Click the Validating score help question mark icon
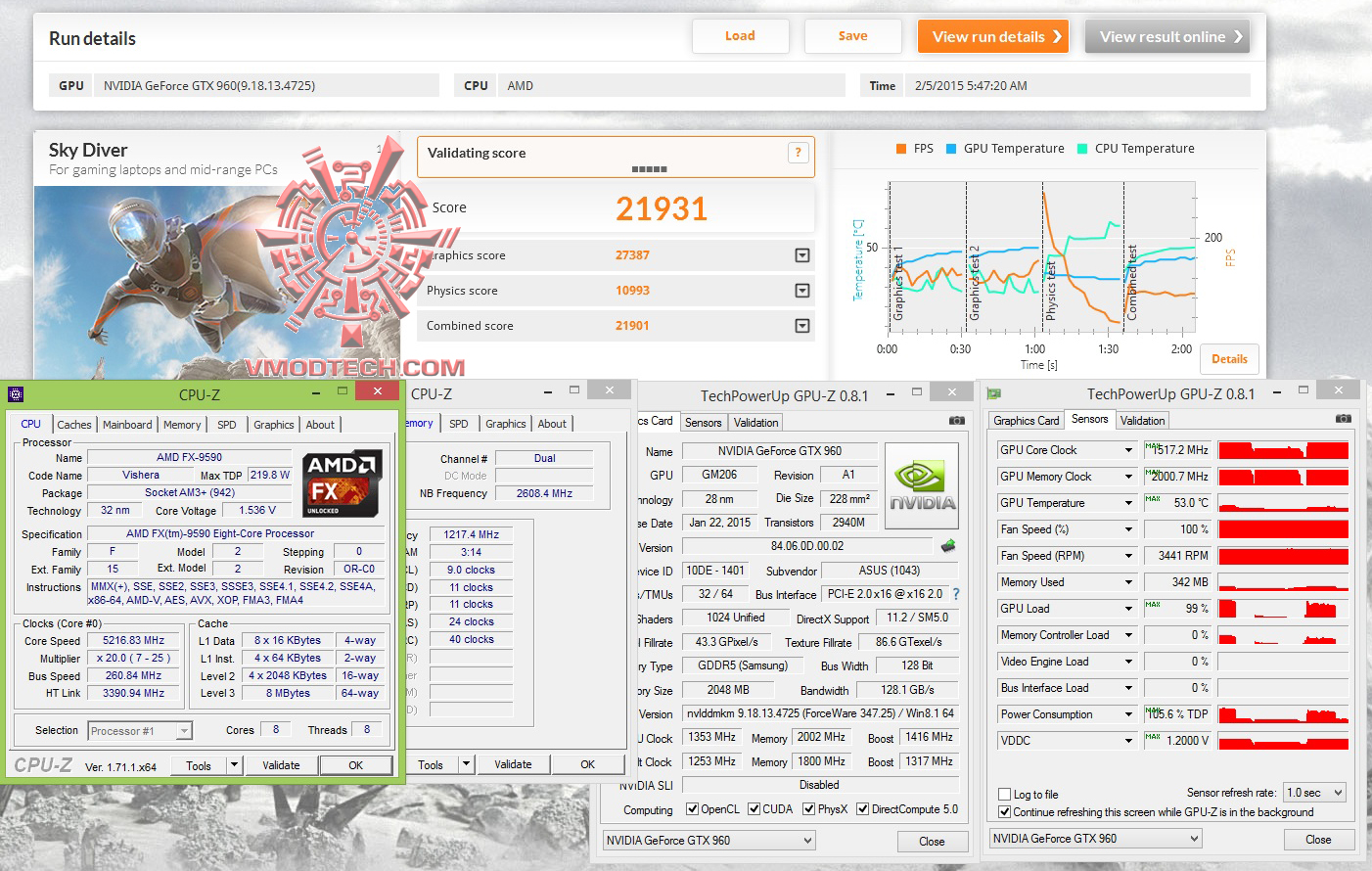Screen dimensions: 1372x871 pos(798,152)
